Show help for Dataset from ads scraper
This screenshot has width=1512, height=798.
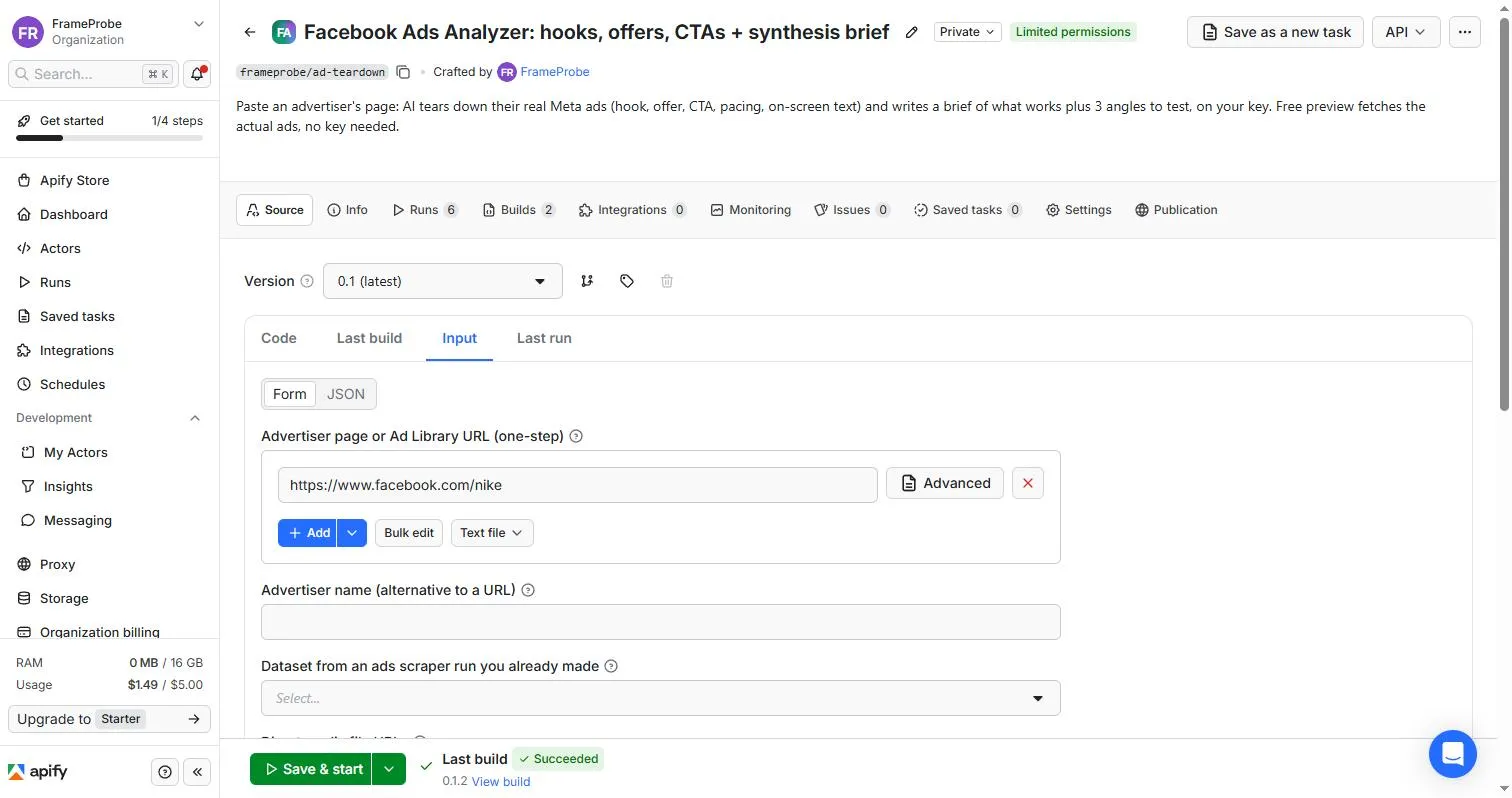[611, 666]
